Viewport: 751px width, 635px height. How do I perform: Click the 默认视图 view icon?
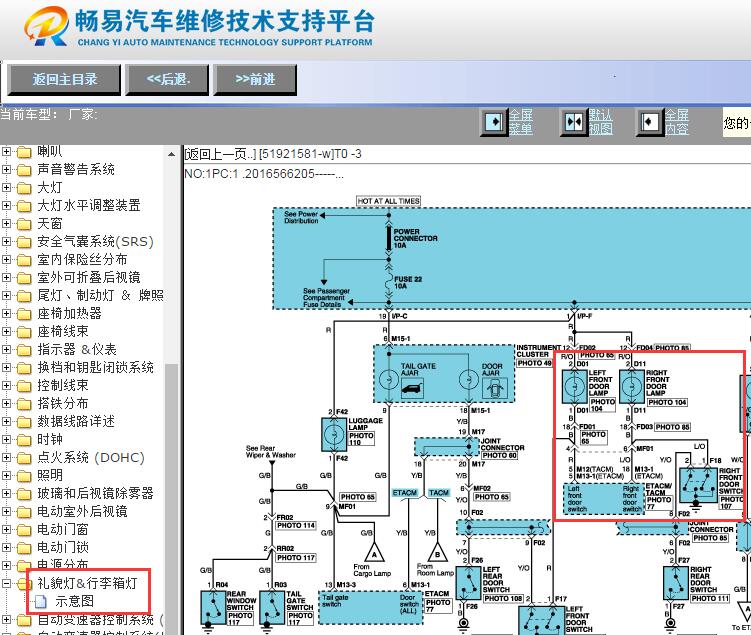tap(574, 122)
